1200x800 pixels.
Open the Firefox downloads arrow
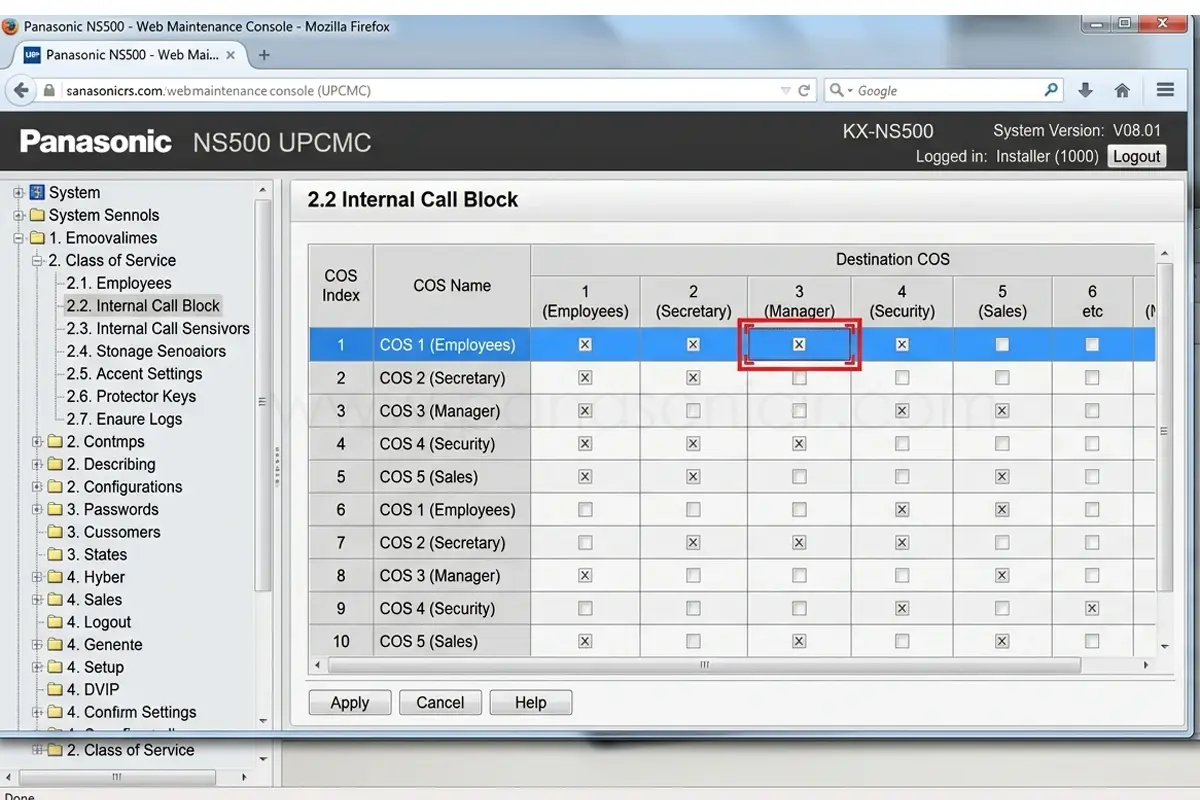(x=1085, y=90)
